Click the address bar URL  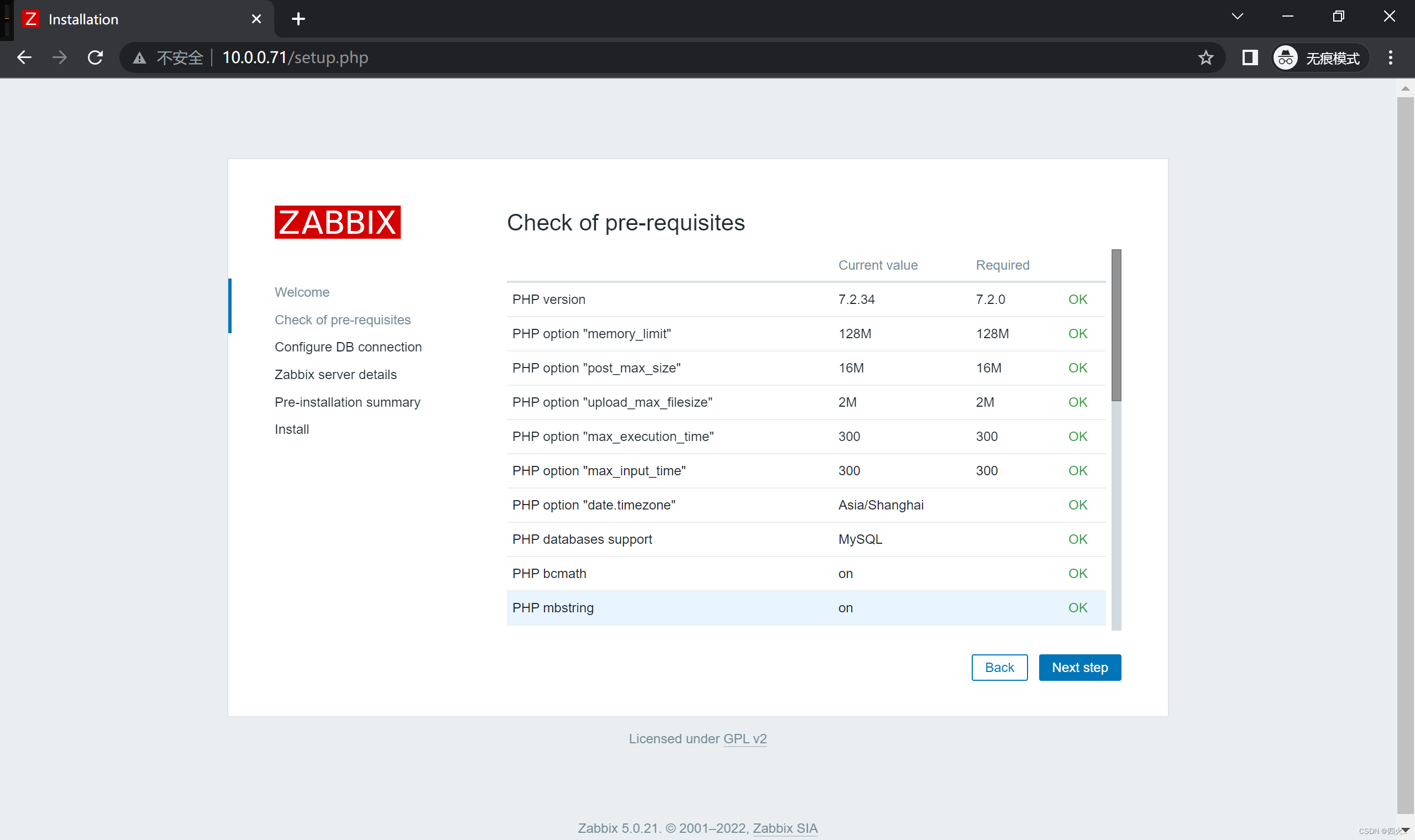(295, 57)
